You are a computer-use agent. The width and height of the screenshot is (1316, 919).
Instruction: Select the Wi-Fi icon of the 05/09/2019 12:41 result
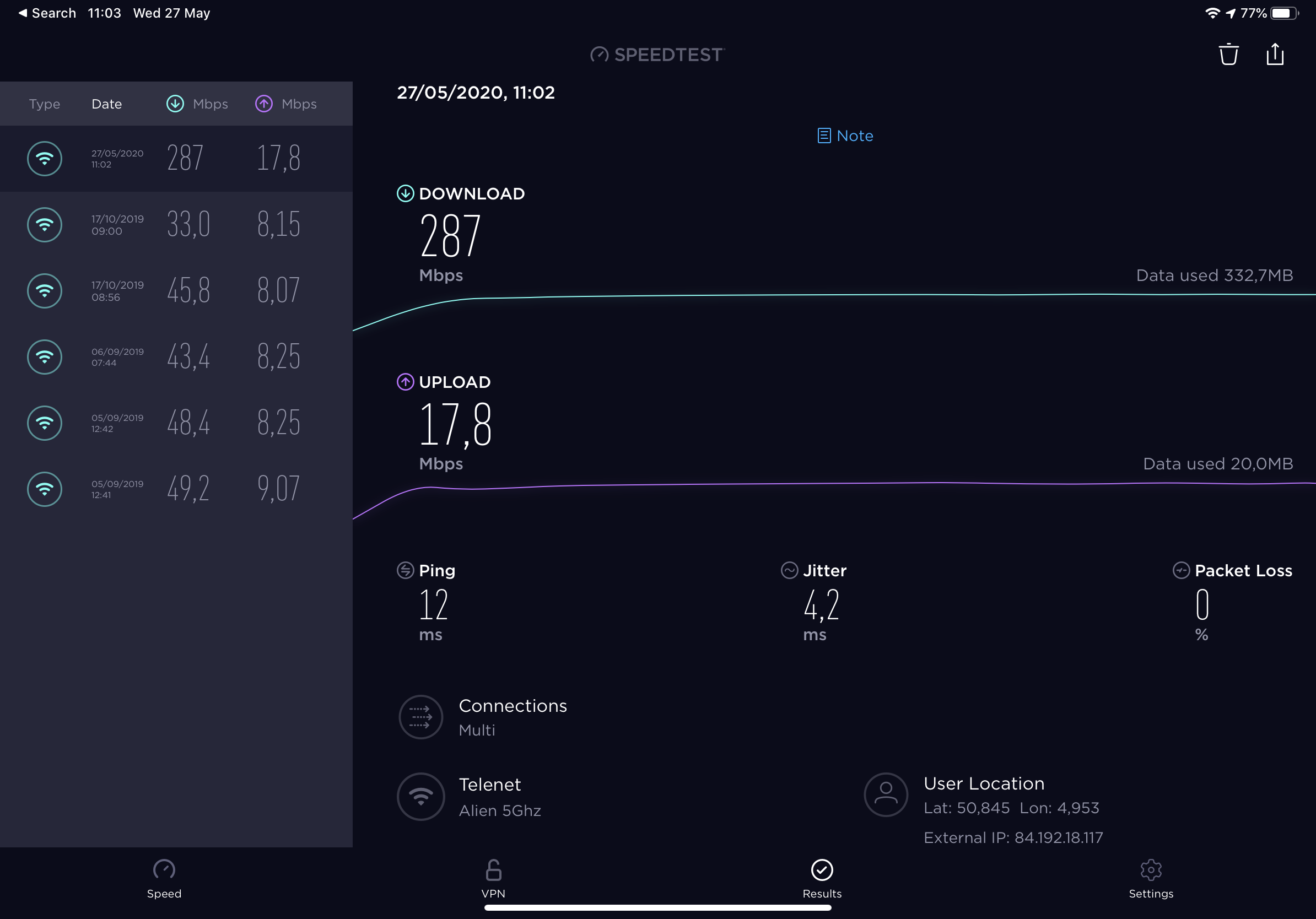point(45,489)
